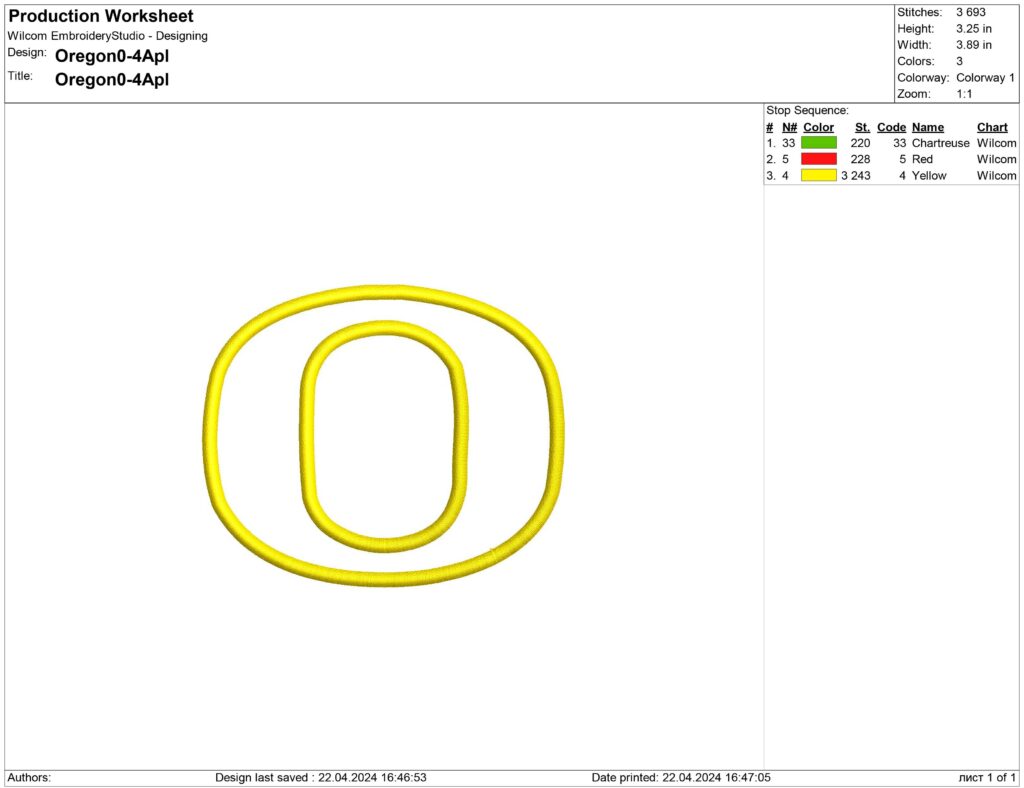Viewport: 1024px width, 788px height.
Task: Click the Title value 'Oregon0-4Apl'
Action: click(112, 80)
